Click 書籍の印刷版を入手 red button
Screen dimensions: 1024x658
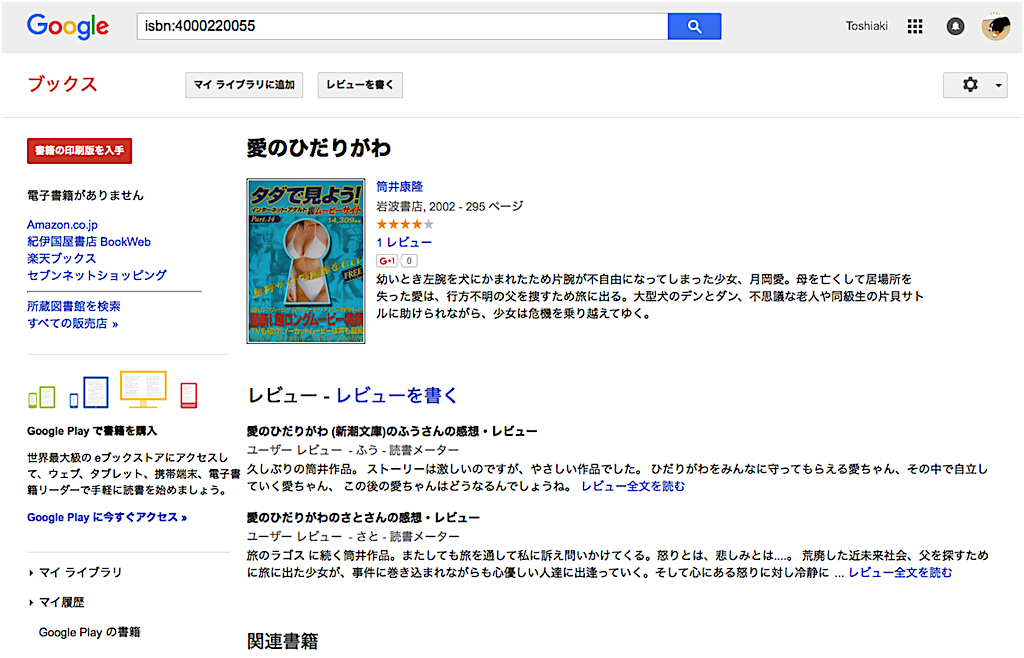[x=79, y=151]
